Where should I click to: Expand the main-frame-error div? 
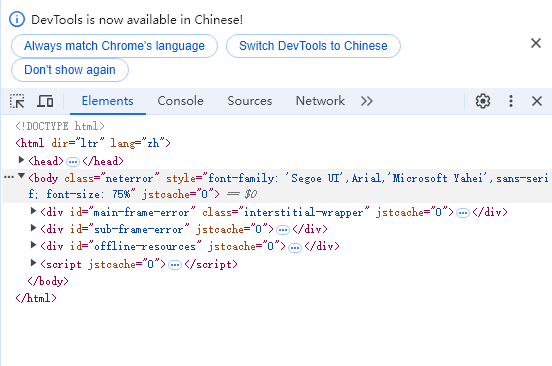33,211
